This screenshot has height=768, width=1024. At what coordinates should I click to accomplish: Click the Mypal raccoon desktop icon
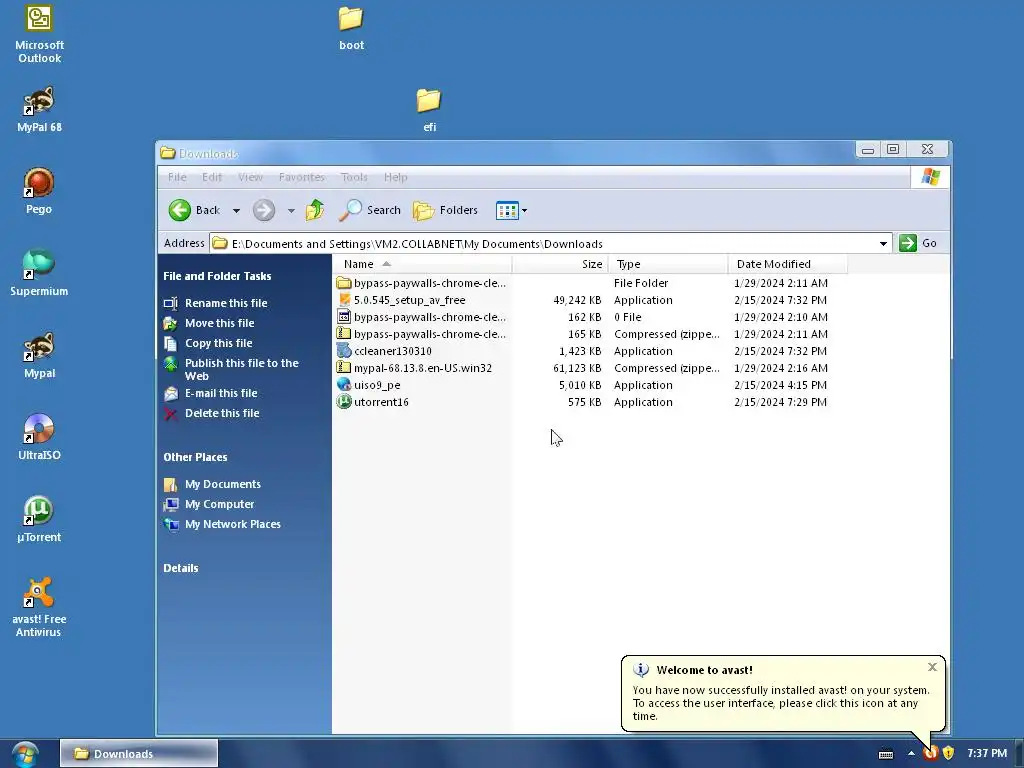click(x=39, y=356)
